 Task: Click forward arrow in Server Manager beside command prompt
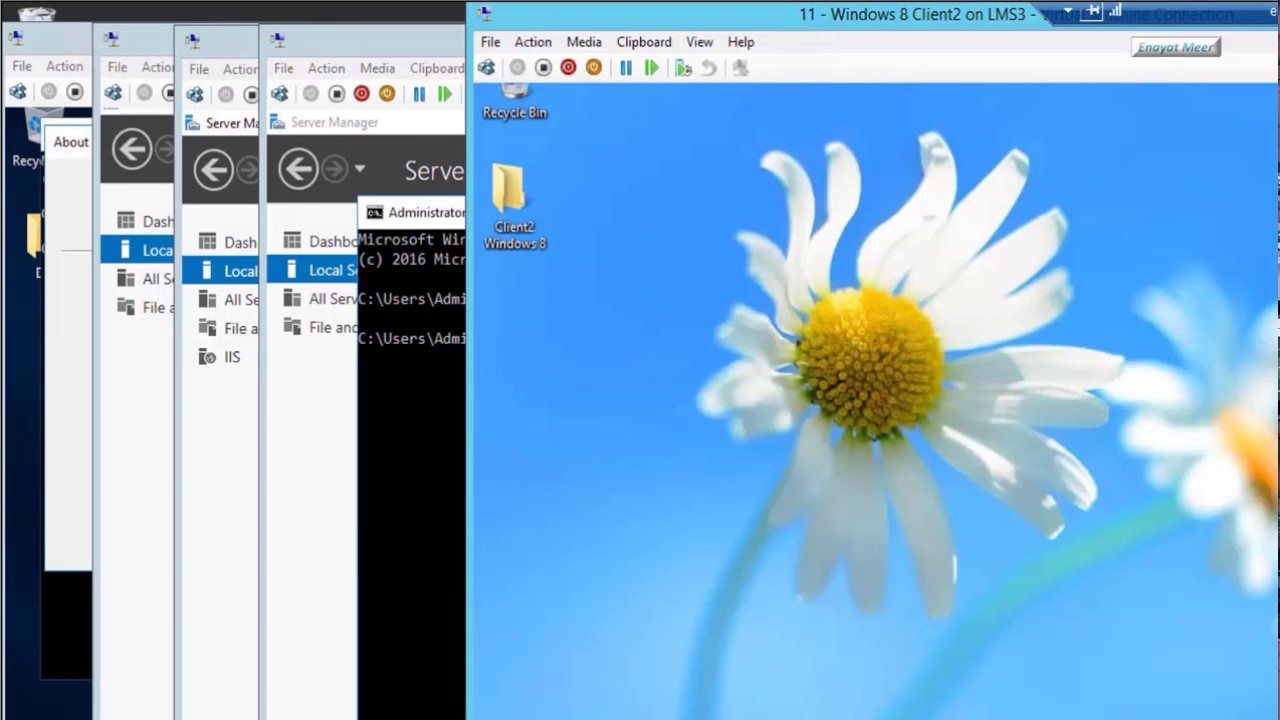click(x=335, y=169)
